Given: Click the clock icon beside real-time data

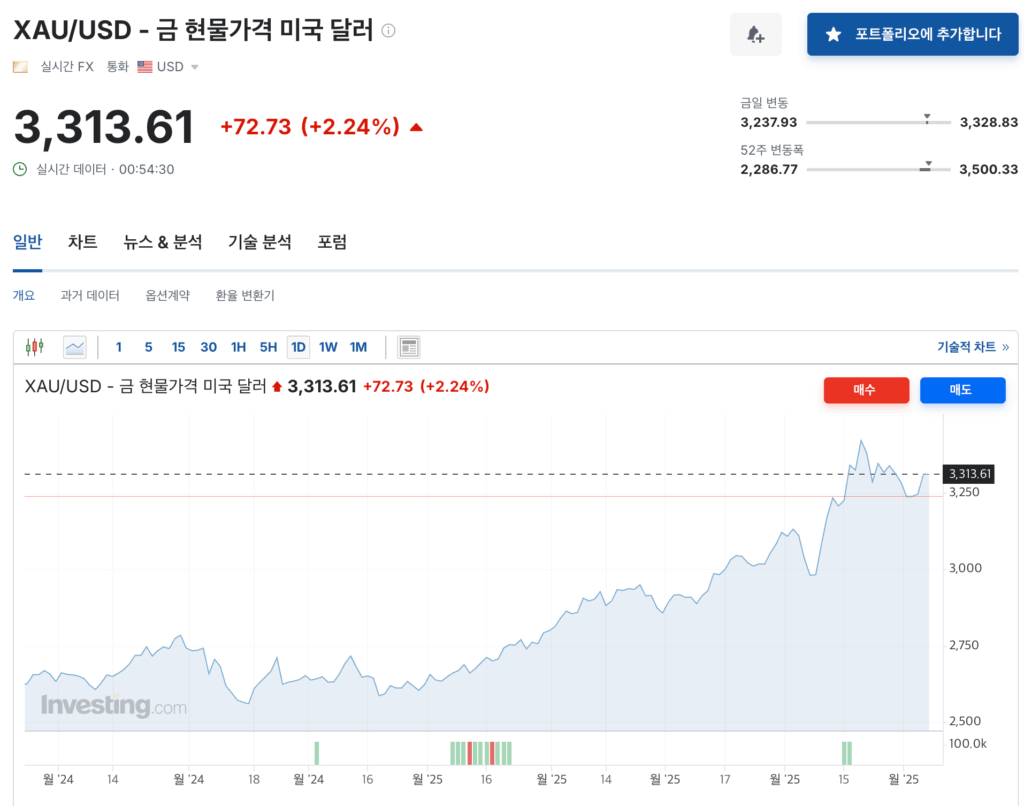Looking at the screenshot, I should coord(20,169).
